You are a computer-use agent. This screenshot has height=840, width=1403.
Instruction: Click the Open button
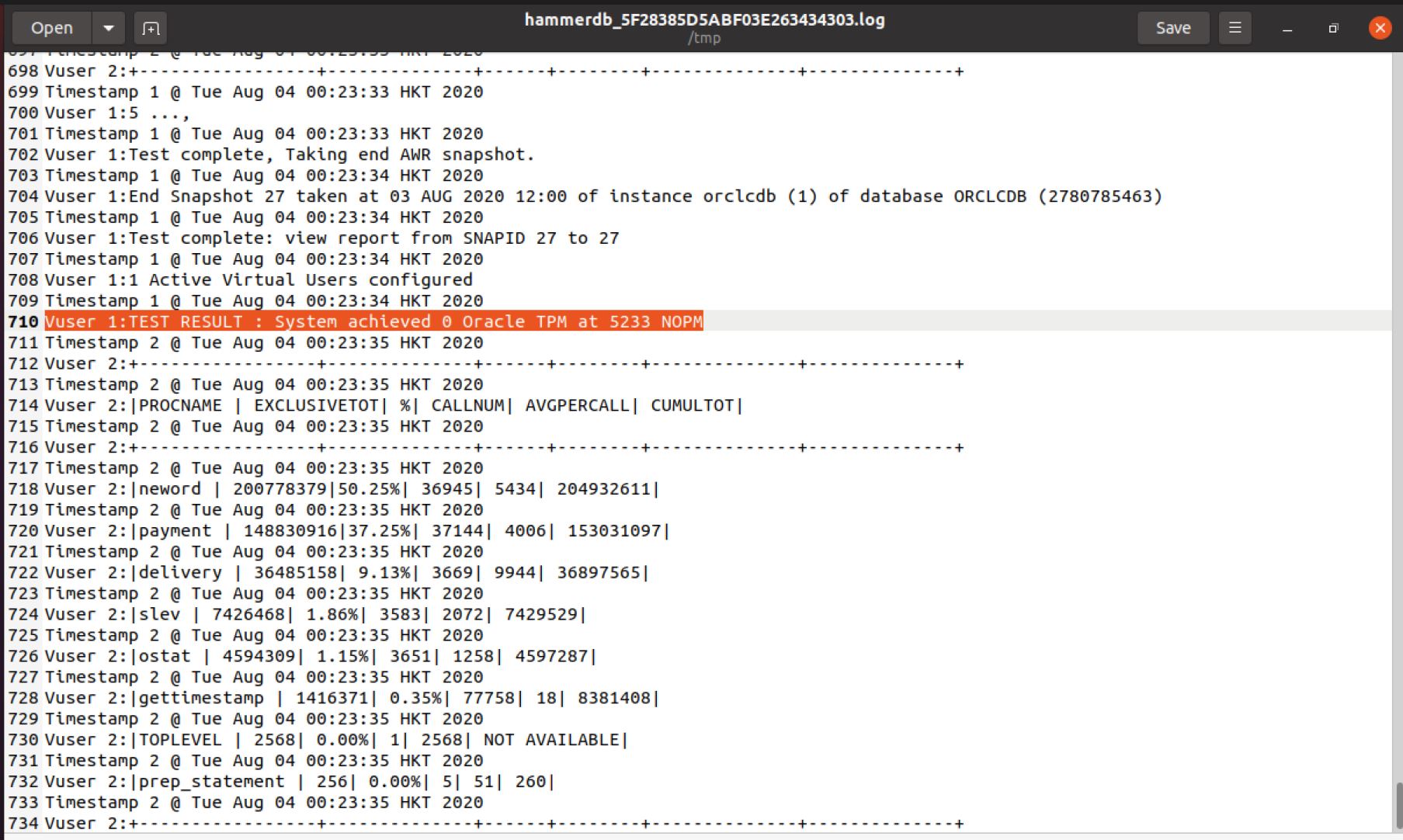point(51,28)
